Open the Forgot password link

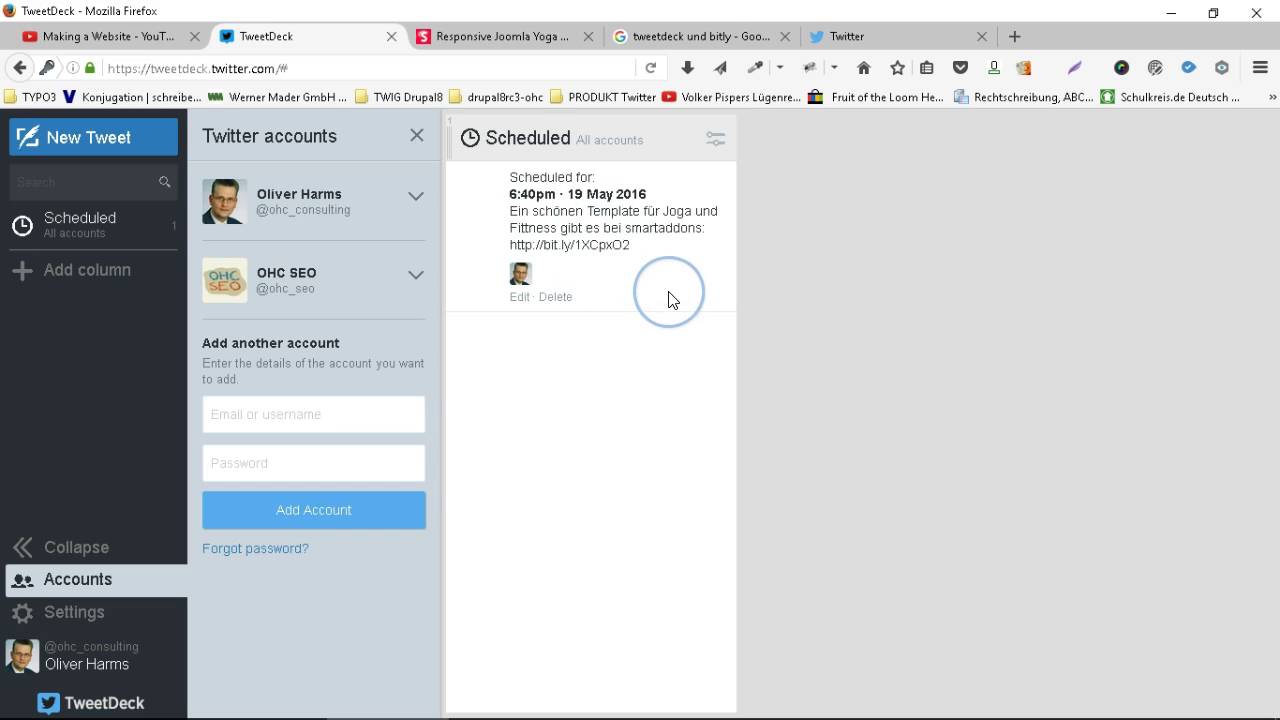coord(255,548)
